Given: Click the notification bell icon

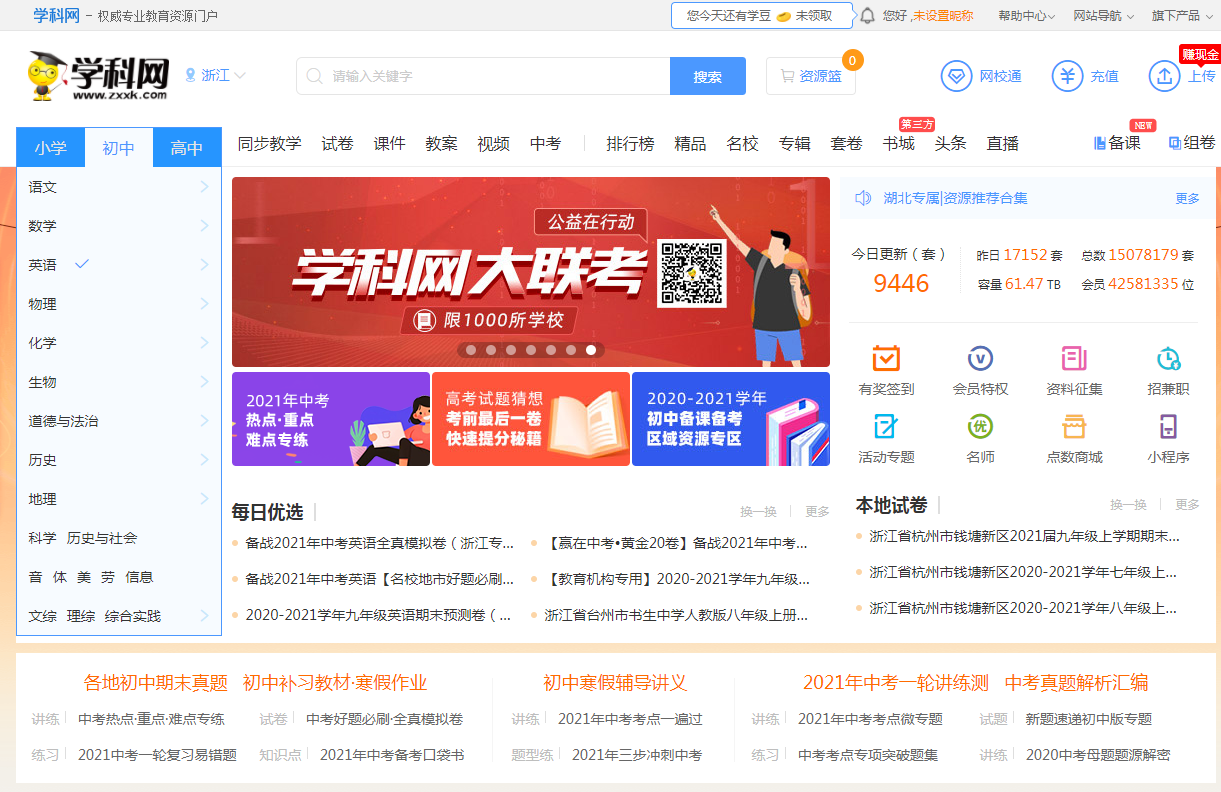Looking at the screenshot, I should [x=867, y=16].
